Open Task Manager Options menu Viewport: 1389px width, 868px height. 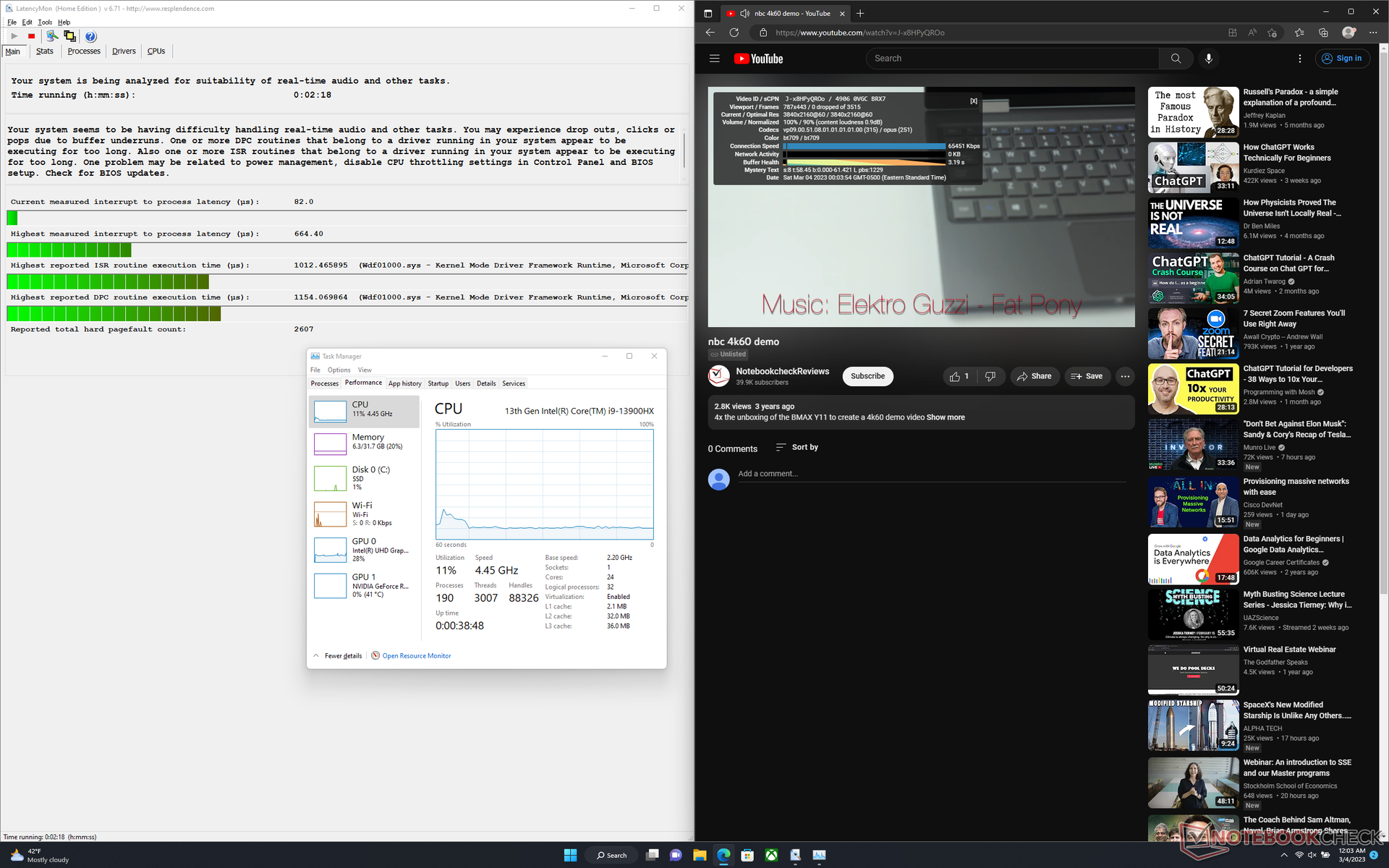click(339, 370)
